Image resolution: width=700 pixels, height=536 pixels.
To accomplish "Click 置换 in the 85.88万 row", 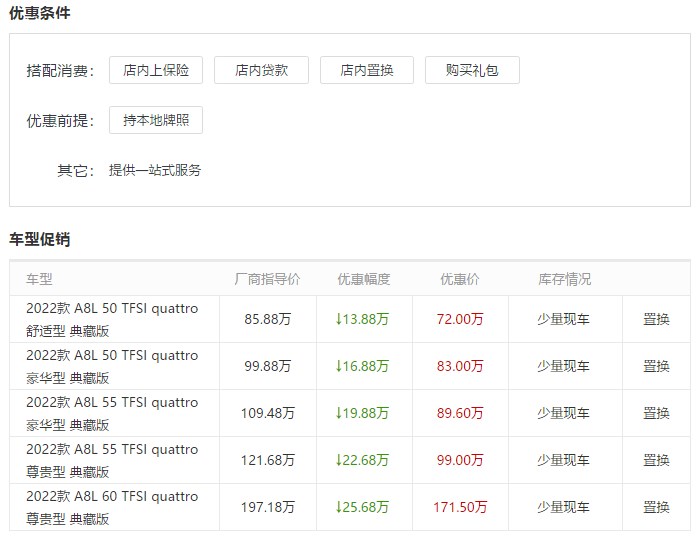I will click(656, 319).
